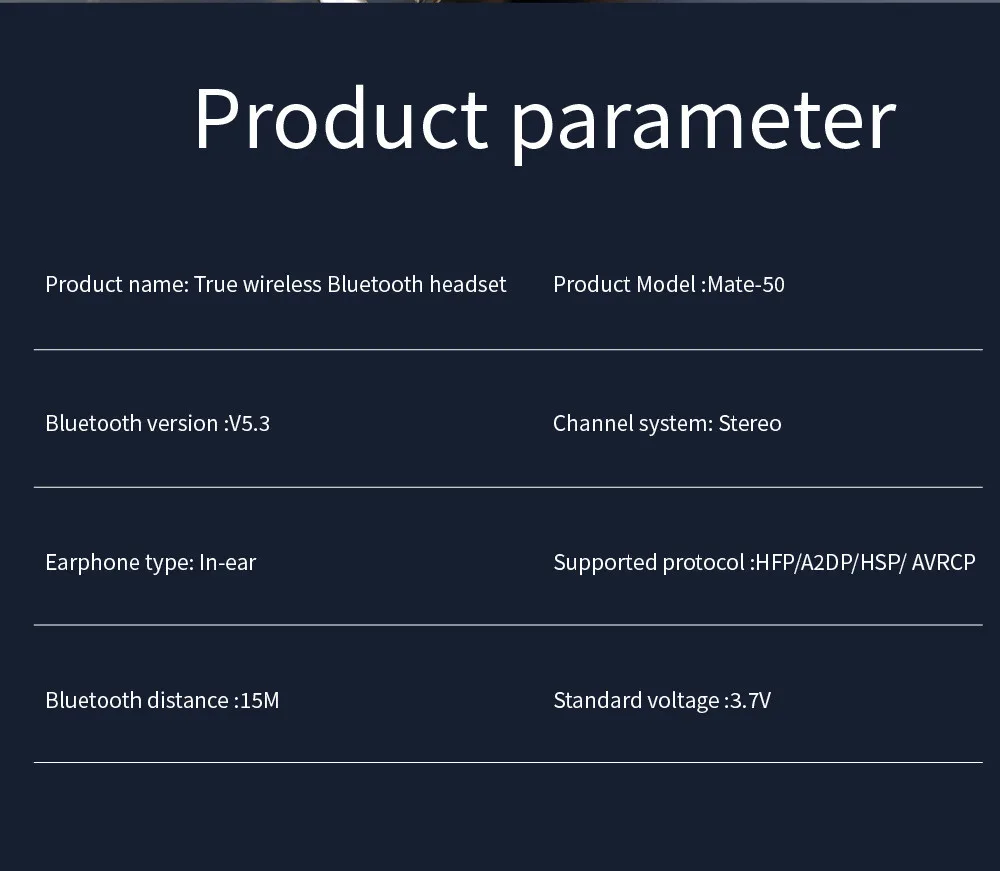Click the 'Channel system:' label
Image resolution: width=1000 pixels, height=871 pixels.
point(633,424)
